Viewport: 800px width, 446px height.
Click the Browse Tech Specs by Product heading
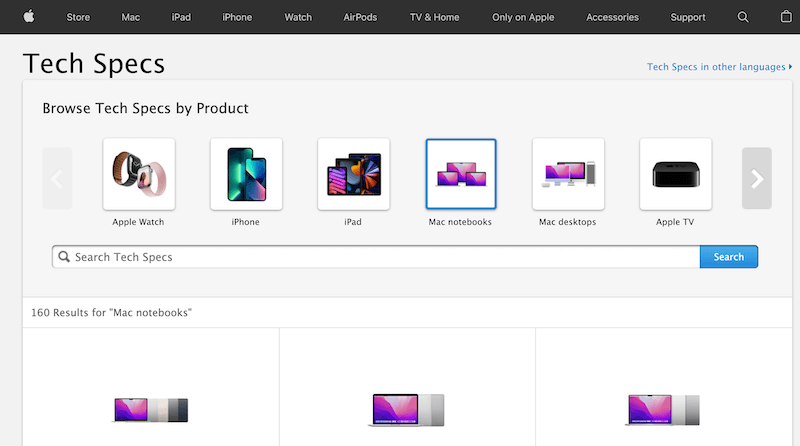pos(145,108)
